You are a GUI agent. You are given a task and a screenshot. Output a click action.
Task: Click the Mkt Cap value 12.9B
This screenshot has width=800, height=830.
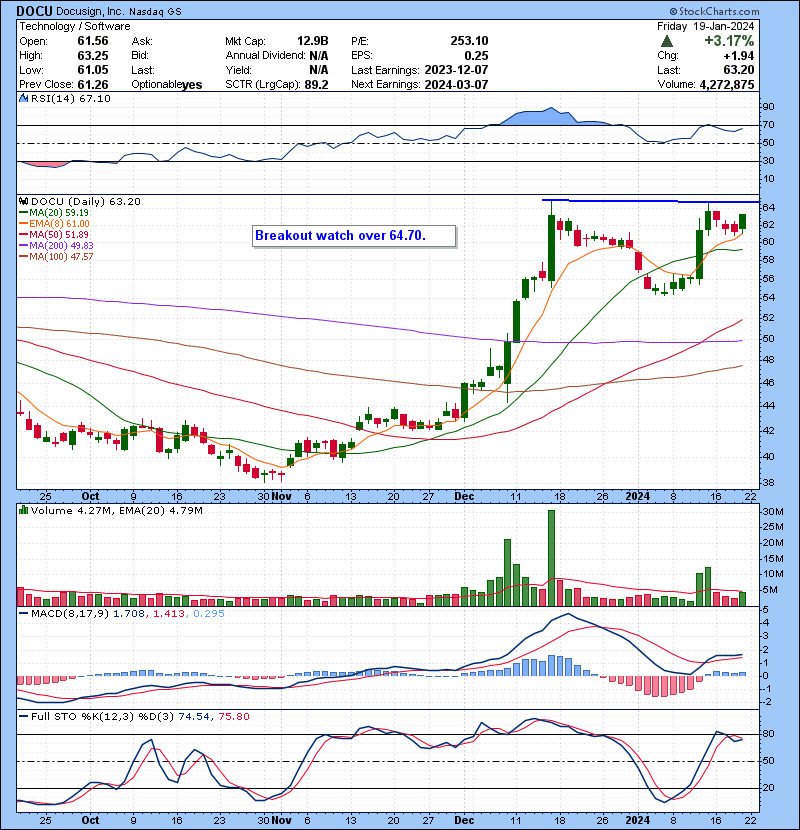point(312,41)
